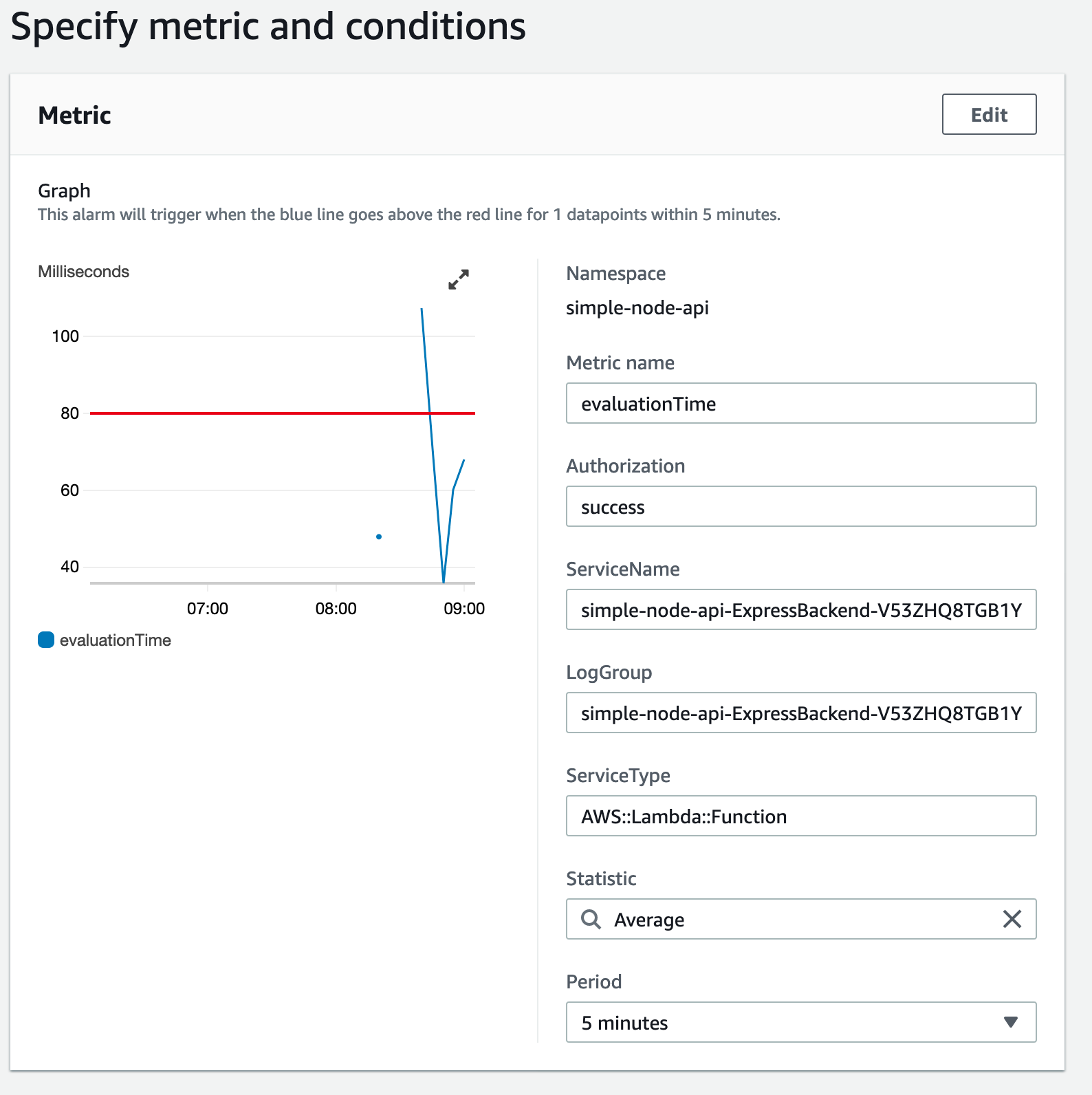The height and width of the screenshot is (1095, 1092).
Task: Click the isolated blue datapoint on graph
Action: click(379, 536)
